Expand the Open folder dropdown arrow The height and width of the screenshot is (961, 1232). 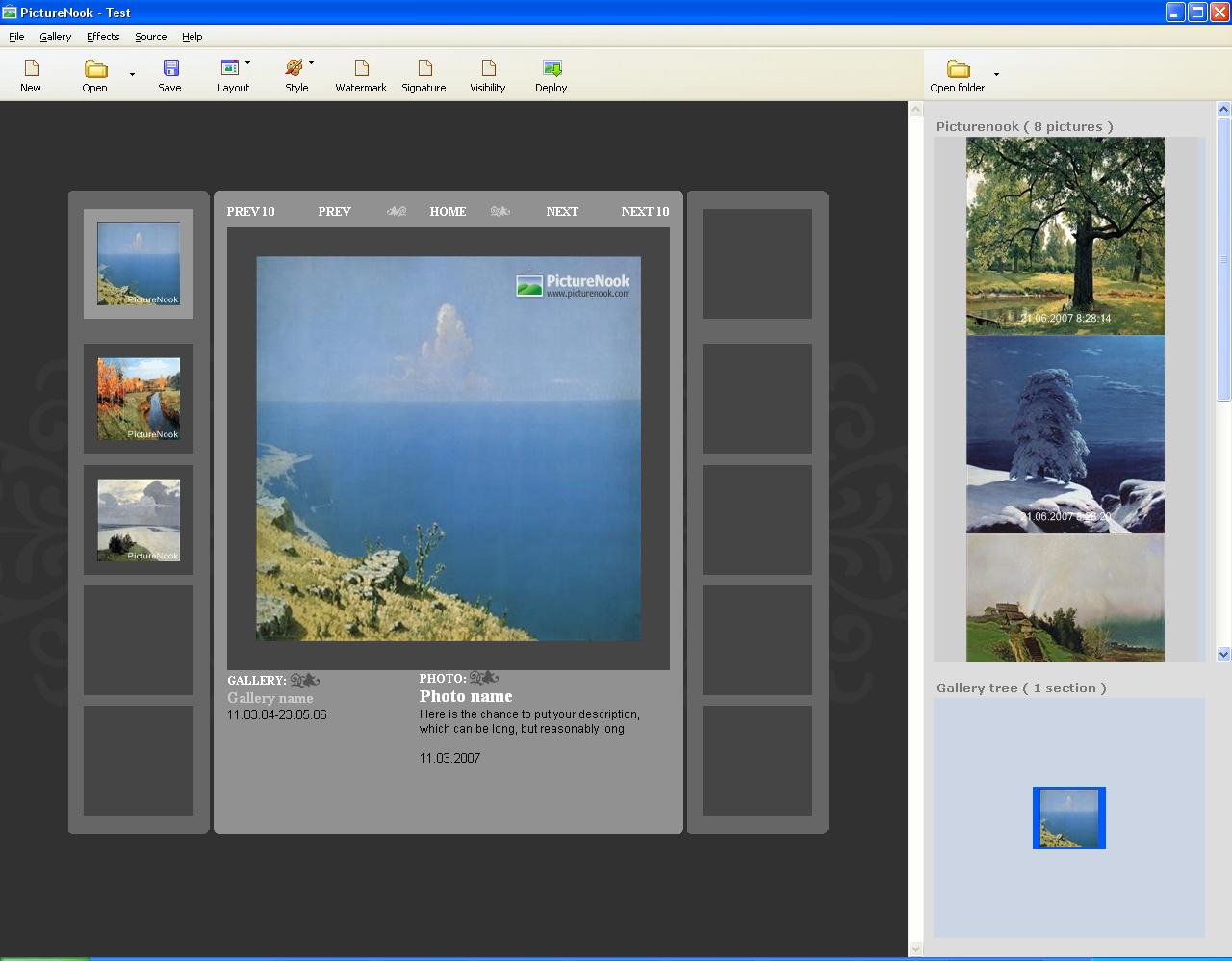pyautogui.click(x=996, y=74)
